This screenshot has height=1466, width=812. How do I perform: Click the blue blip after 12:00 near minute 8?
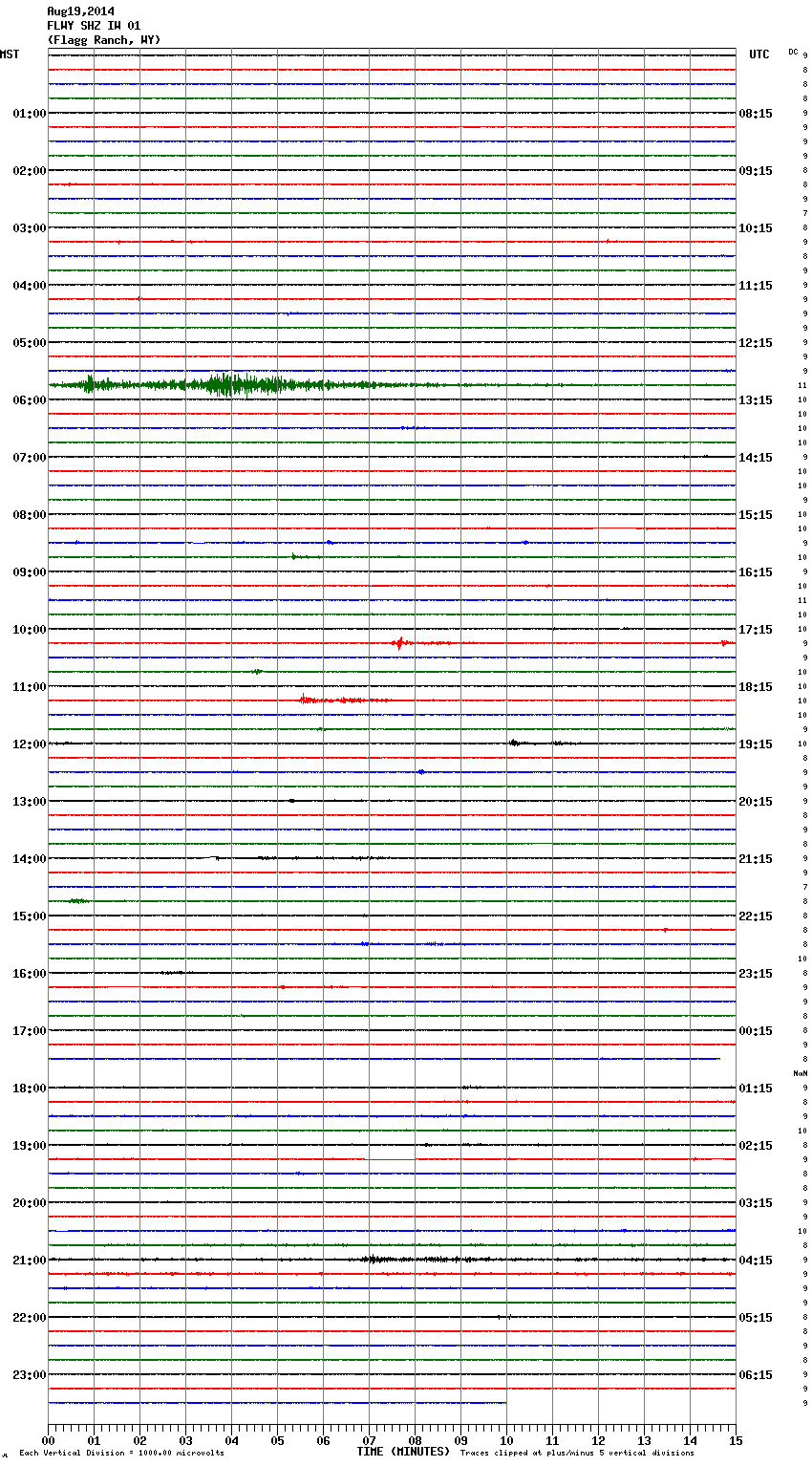421,771
